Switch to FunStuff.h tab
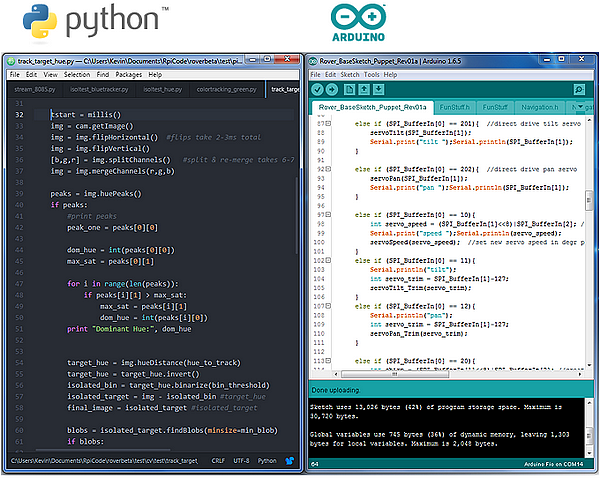This screenshot has height=478, width=600. pos(455,107)
